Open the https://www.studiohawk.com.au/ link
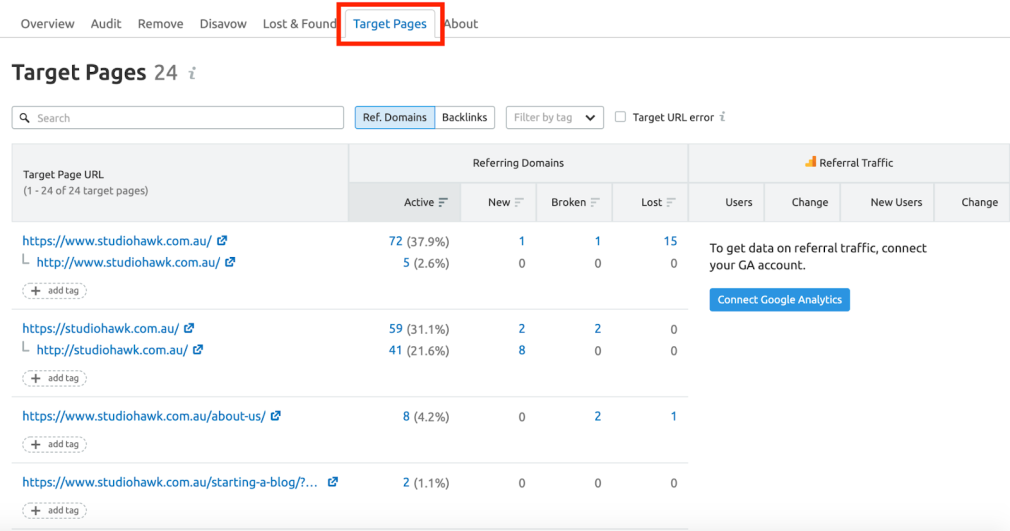 click(117, 241)
